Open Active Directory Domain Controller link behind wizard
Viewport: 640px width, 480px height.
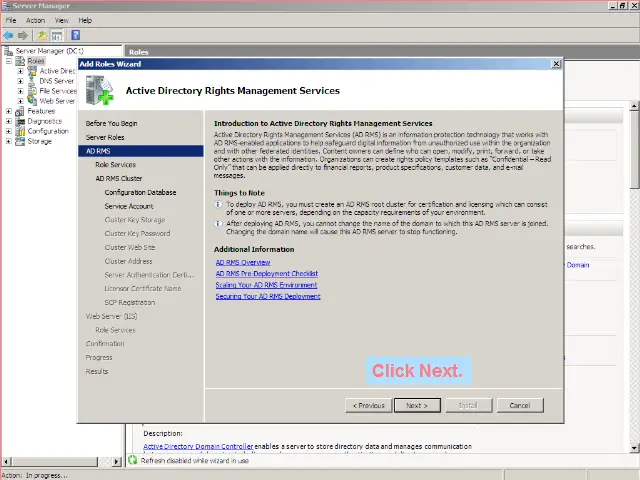(x=198, y=446)
